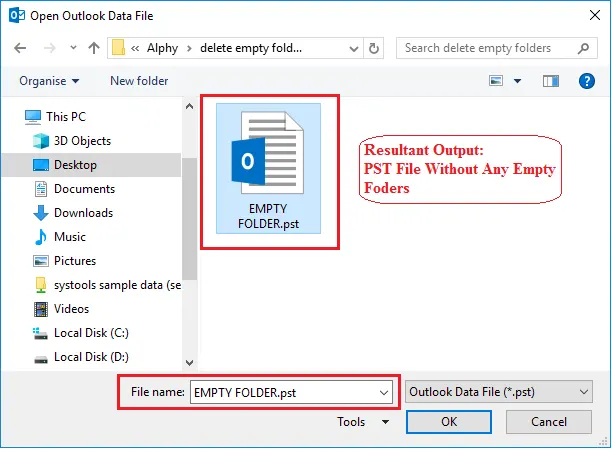612x449 pixels.
Task: Open Music folder in the sidebar
Action: tap(70, 237)
